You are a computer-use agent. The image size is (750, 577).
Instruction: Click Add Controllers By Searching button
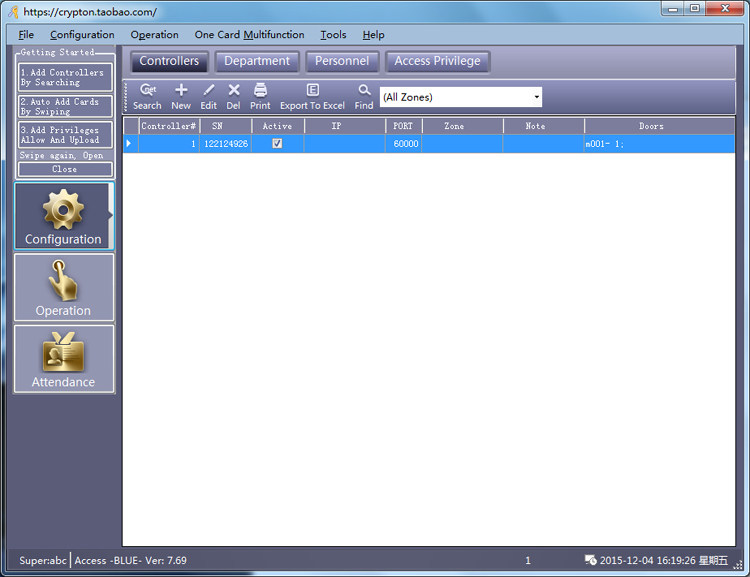pos(65,78)
